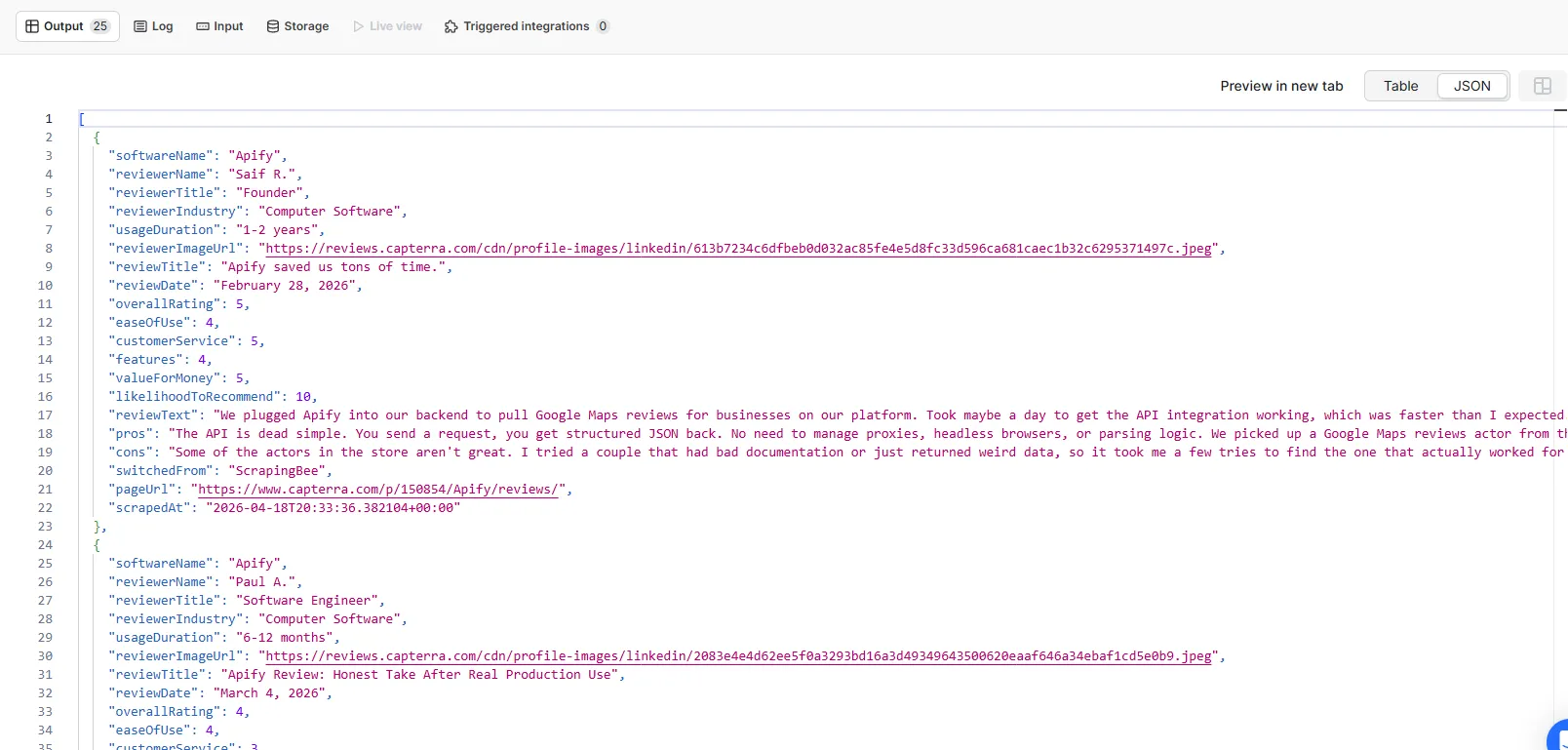Viewport: 1568px width, 750px height.
Task: Click the "Saif R." reviewerName value
Action: coord(261,175)
